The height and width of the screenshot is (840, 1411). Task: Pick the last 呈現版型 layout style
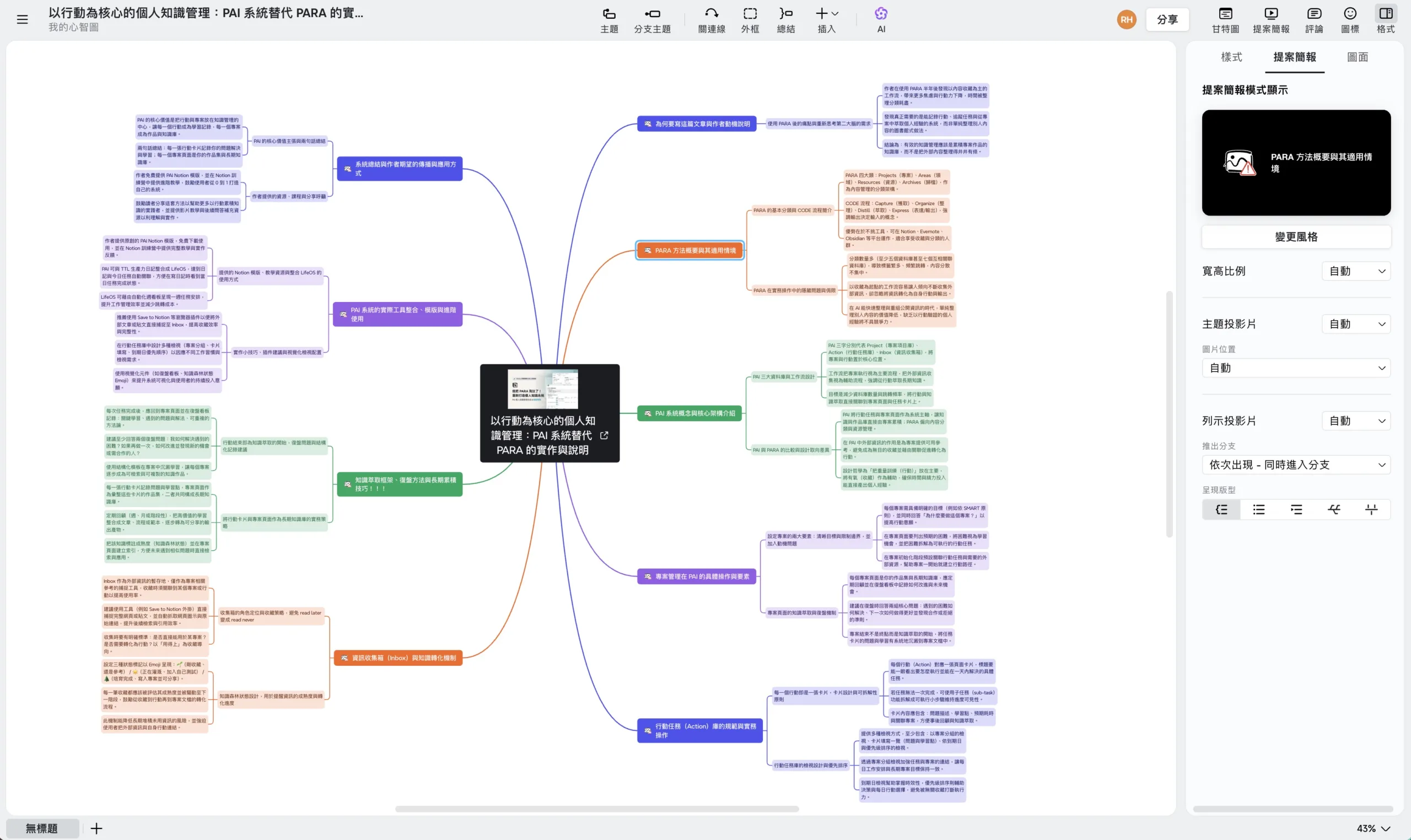1371,509
